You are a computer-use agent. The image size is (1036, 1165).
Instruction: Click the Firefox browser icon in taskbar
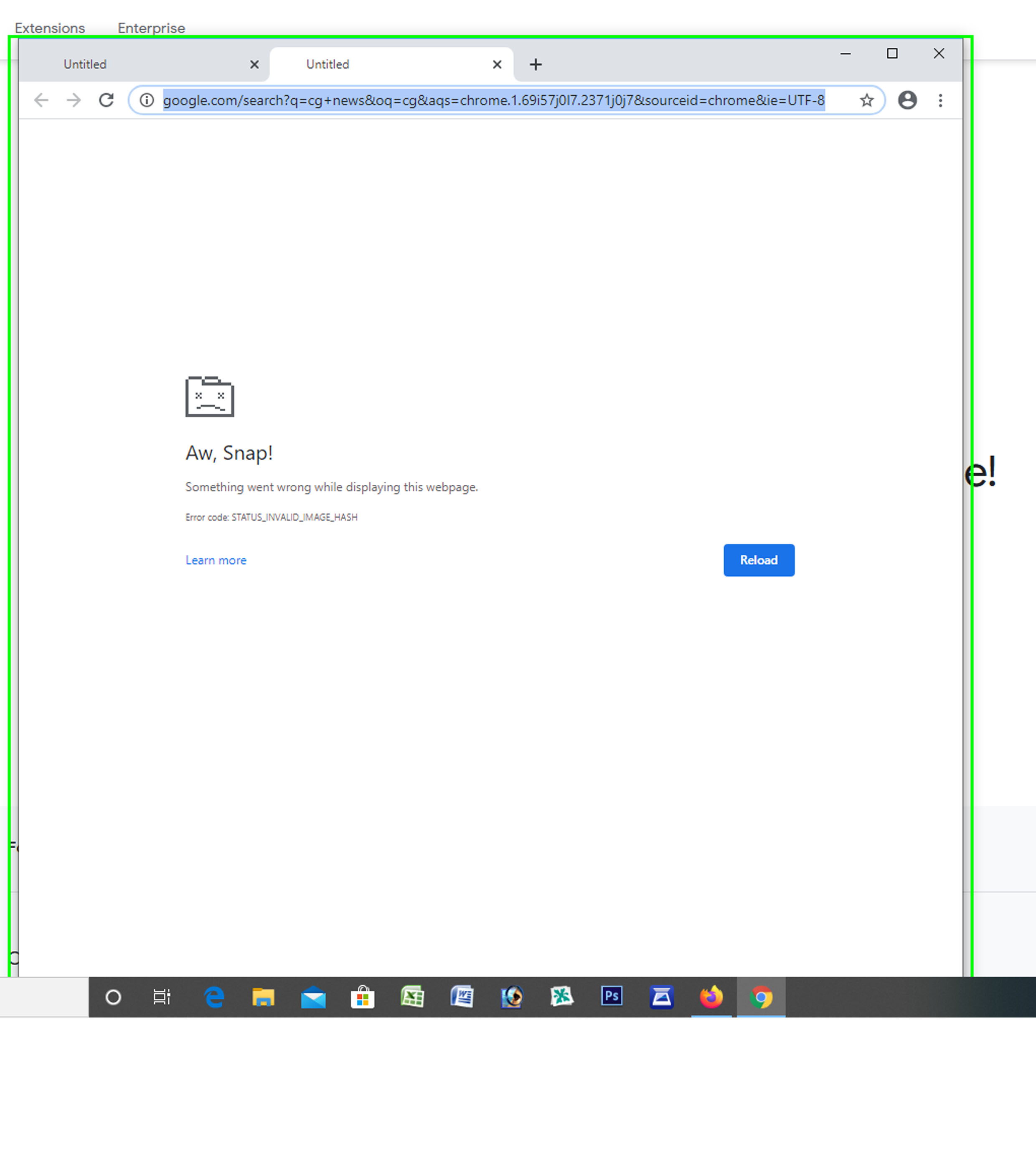coord(711,996)
